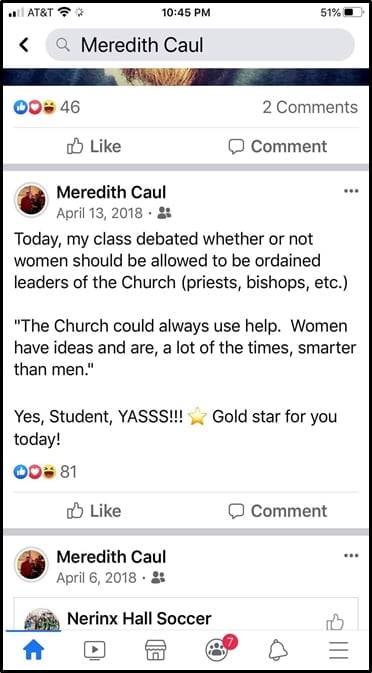Open options dots on April 13 post
Viewport: 372px width, 673px height.
(351, 191)
